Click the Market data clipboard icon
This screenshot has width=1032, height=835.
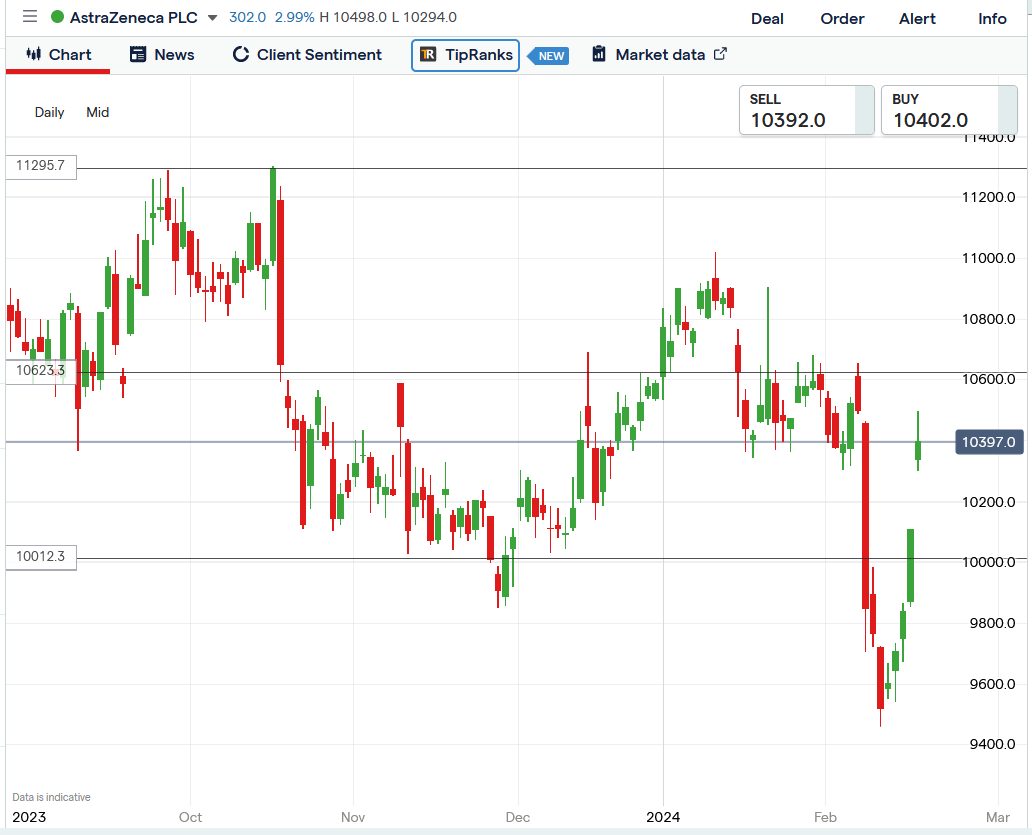pyautogui.click(x=598, y=53)
